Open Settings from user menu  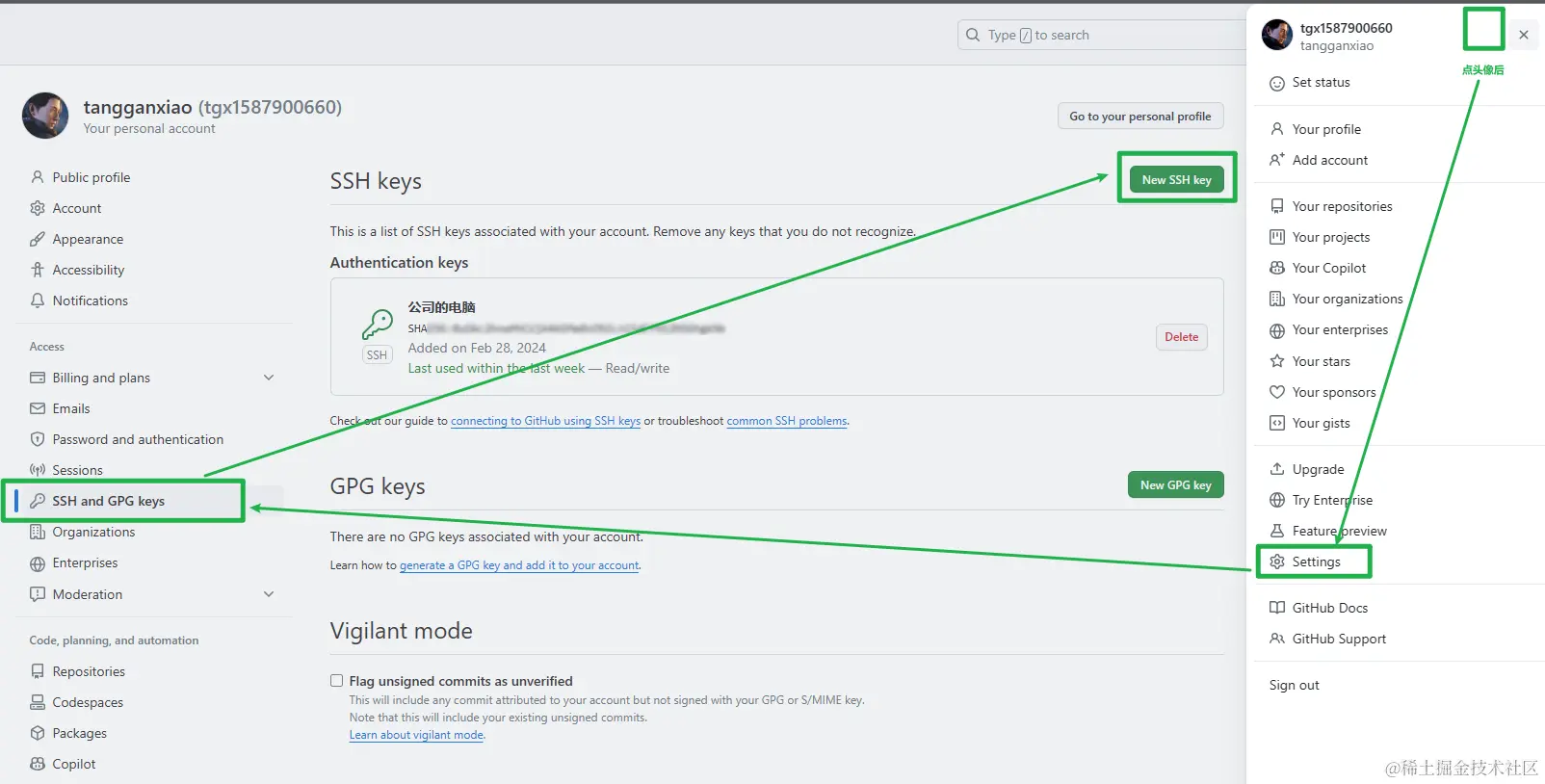pyautogui.click(x=1315, y=562)
